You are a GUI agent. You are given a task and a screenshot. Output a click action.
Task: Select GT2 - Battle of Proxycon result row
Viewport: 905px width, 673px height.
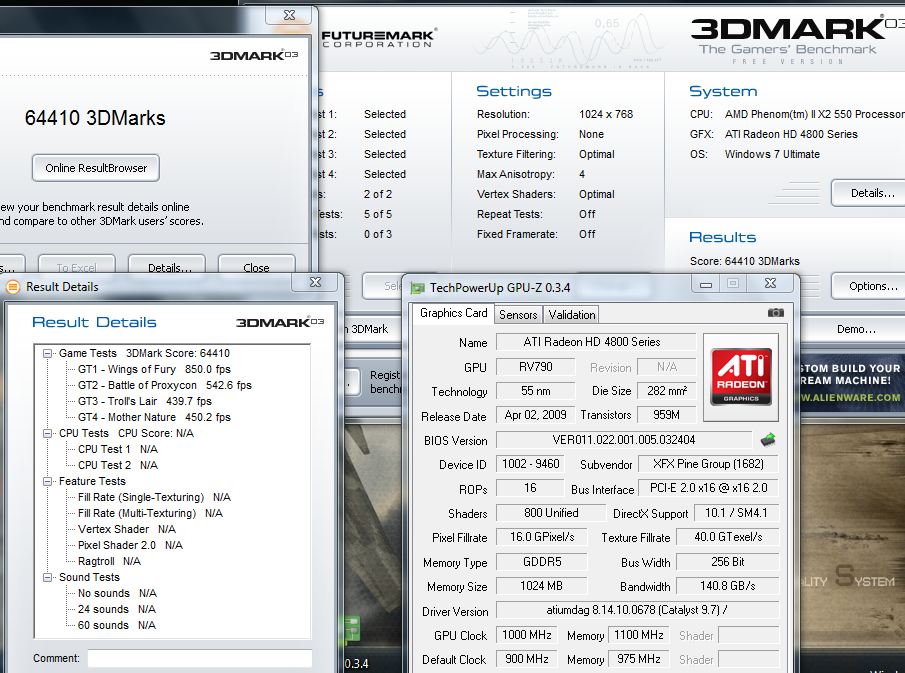[x=164, y=385]
